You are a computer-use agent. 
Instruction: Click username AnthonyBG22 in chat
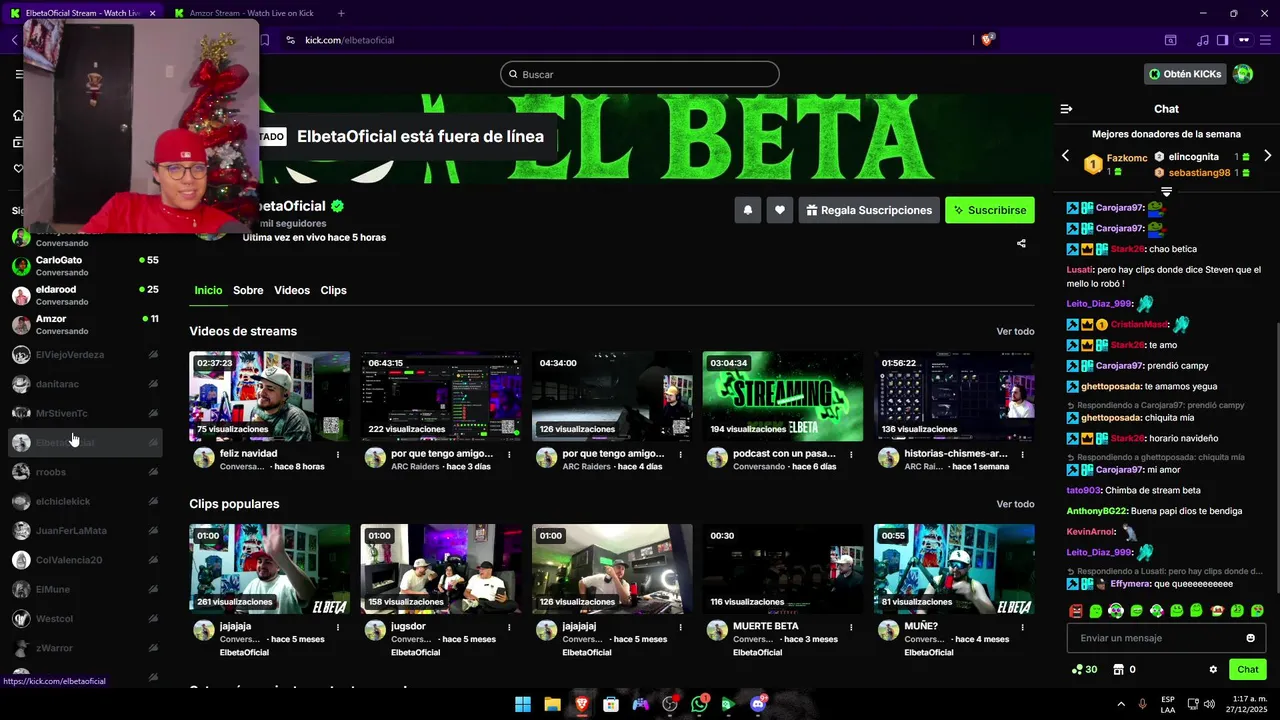(x=1097, y=511)
